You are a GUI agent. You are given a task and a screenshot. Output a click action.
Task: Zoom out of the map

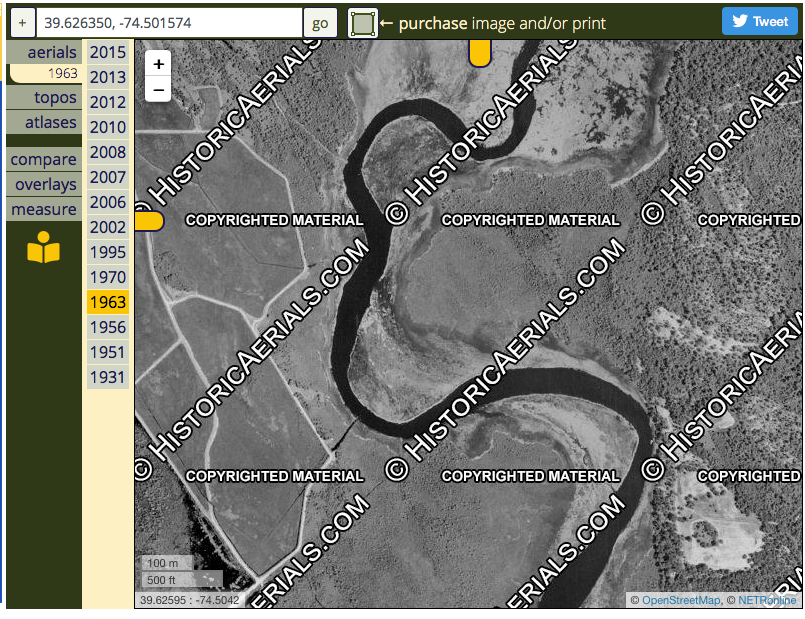click(158, 90)
